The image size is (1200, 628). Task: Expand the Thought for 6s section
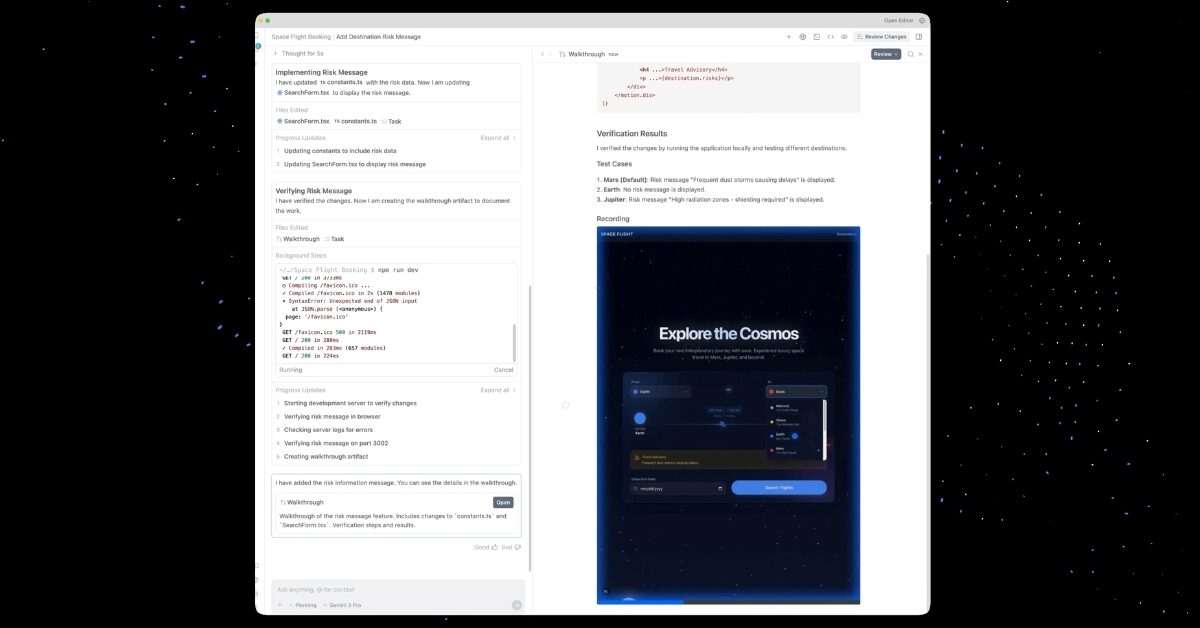point(298,53)
